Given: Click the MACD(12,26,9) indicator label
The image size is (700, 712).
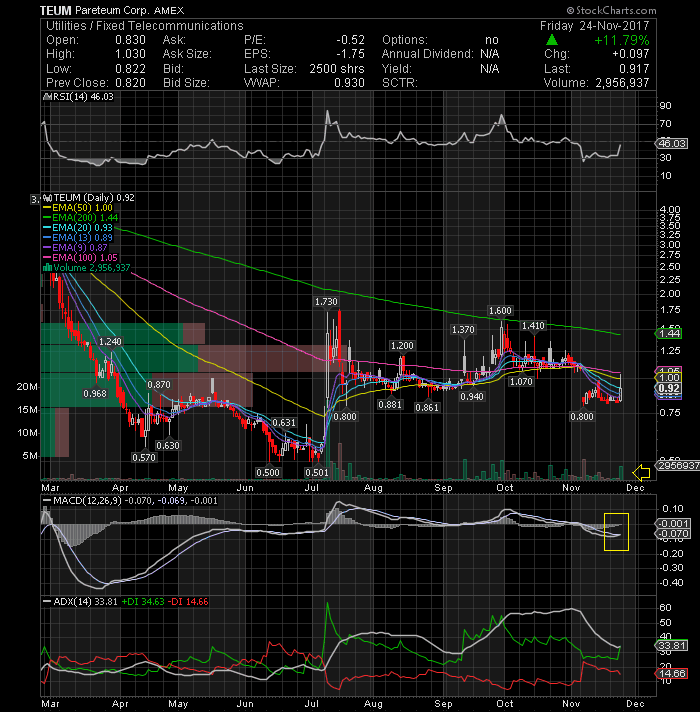Looking at the screenshot, I should 87,501.
